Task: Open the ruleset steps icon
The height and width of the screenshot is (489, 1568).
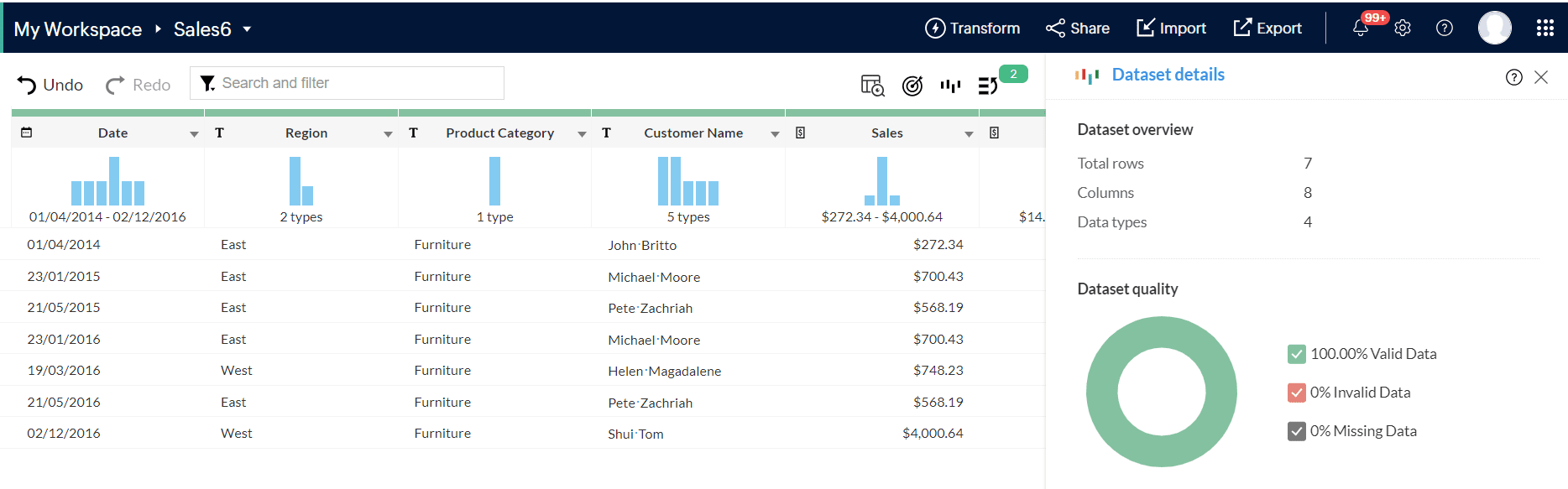Action: [x=988, y=86]
